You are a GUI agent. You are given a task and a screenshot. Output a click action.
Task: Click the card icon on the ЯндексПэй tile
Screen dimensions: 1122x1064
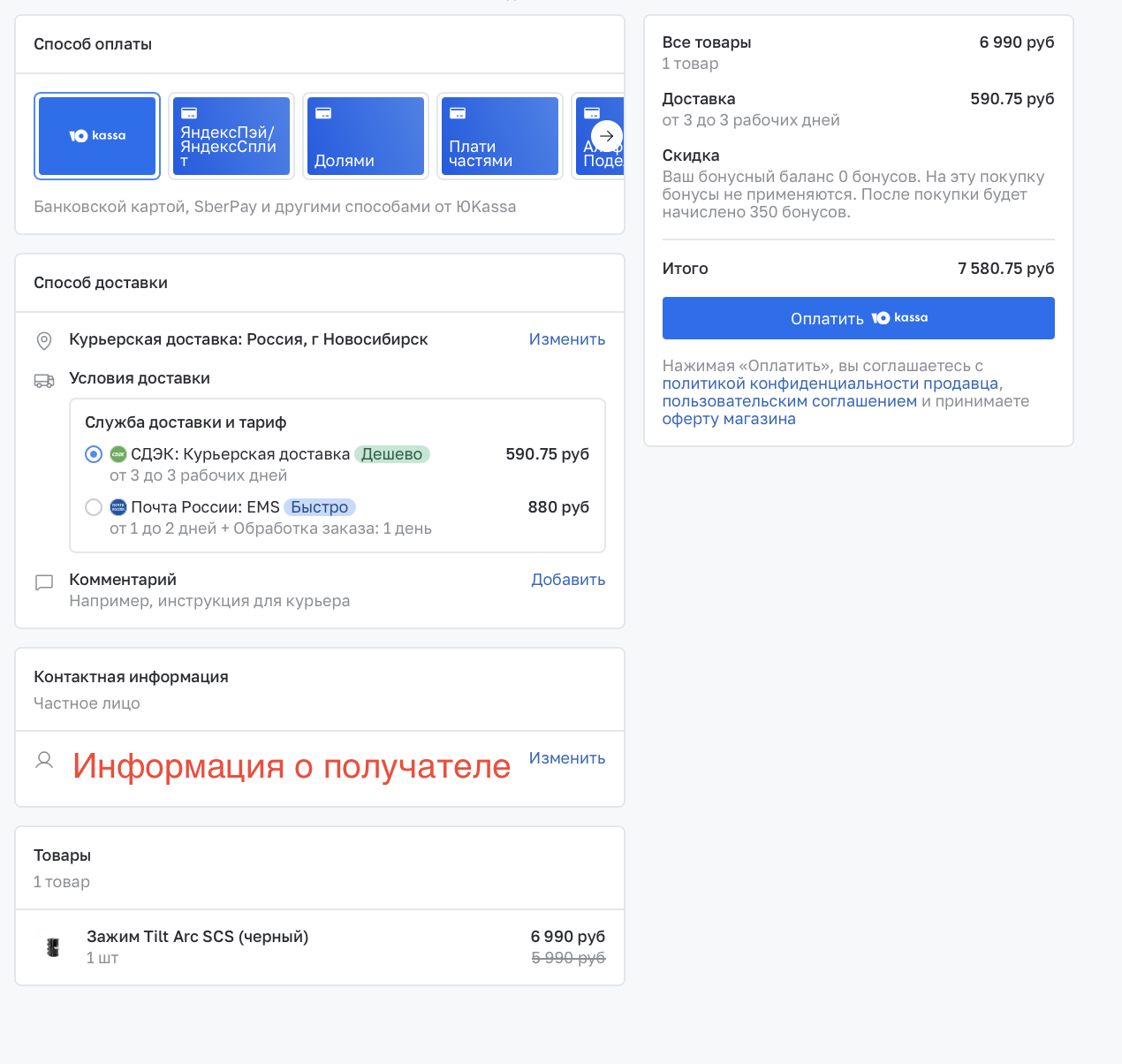coord(189,113)
